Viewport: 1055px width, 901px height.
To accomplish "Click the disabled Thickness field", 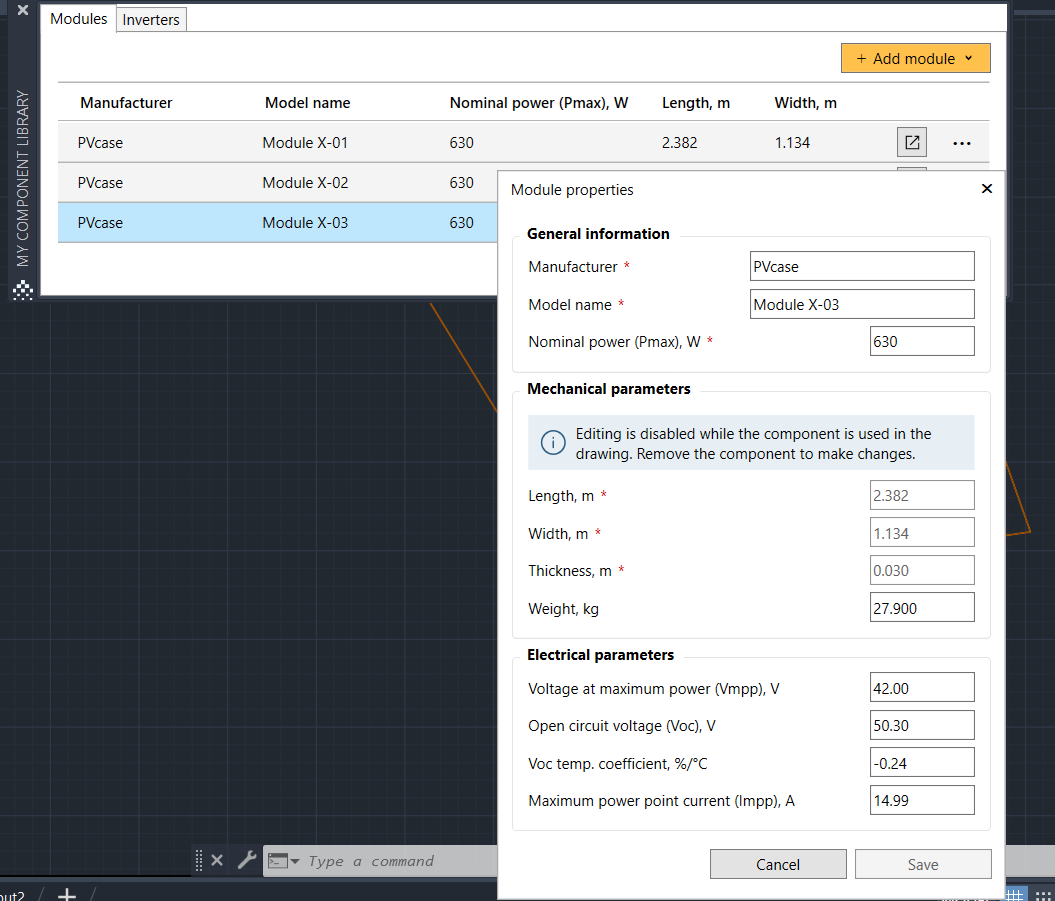I will point(922,570).
